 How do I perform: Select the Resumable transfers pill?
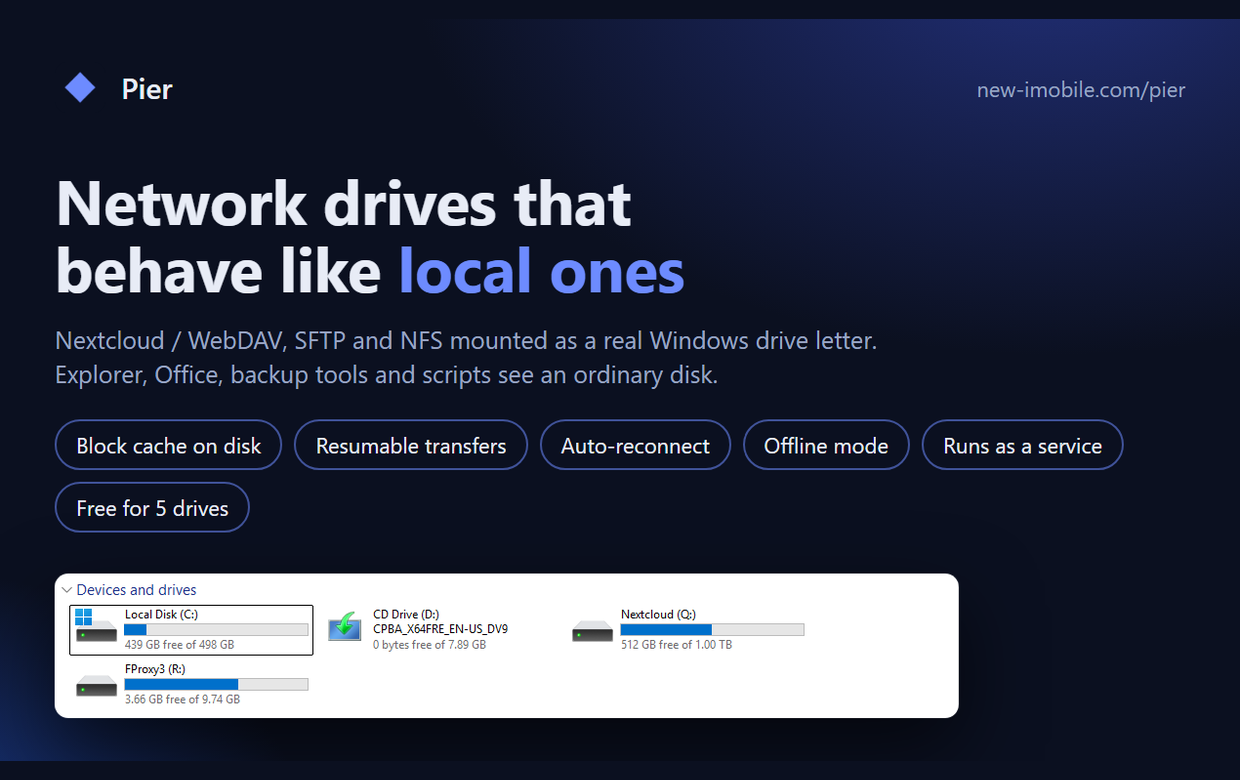tap(411, 446)
